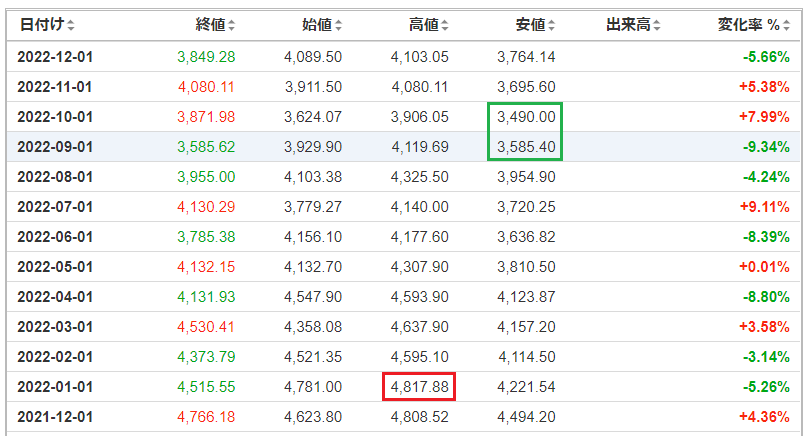Viewport: 807px width, 436px height.
Task: Sort by 変化率 % column arrows
Action: click(786, 25)
